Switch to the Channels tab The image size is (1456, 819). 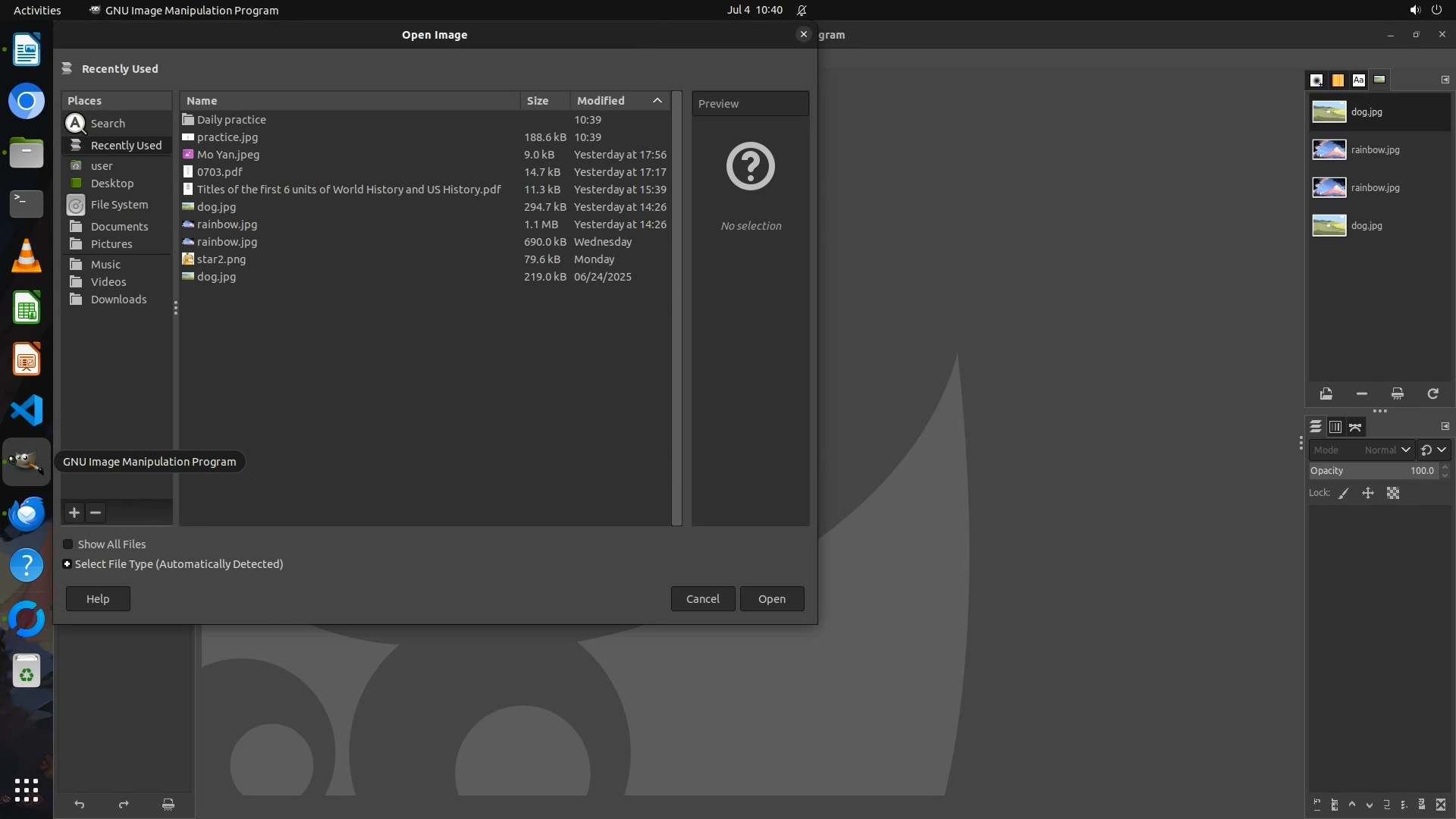click(1335, 427)
